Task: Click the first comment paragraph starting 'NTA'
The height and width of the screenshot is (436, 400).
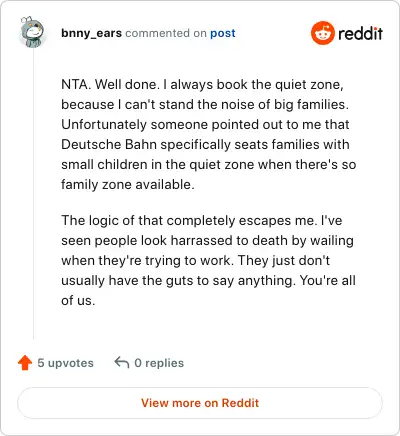Action: (208, 134)
